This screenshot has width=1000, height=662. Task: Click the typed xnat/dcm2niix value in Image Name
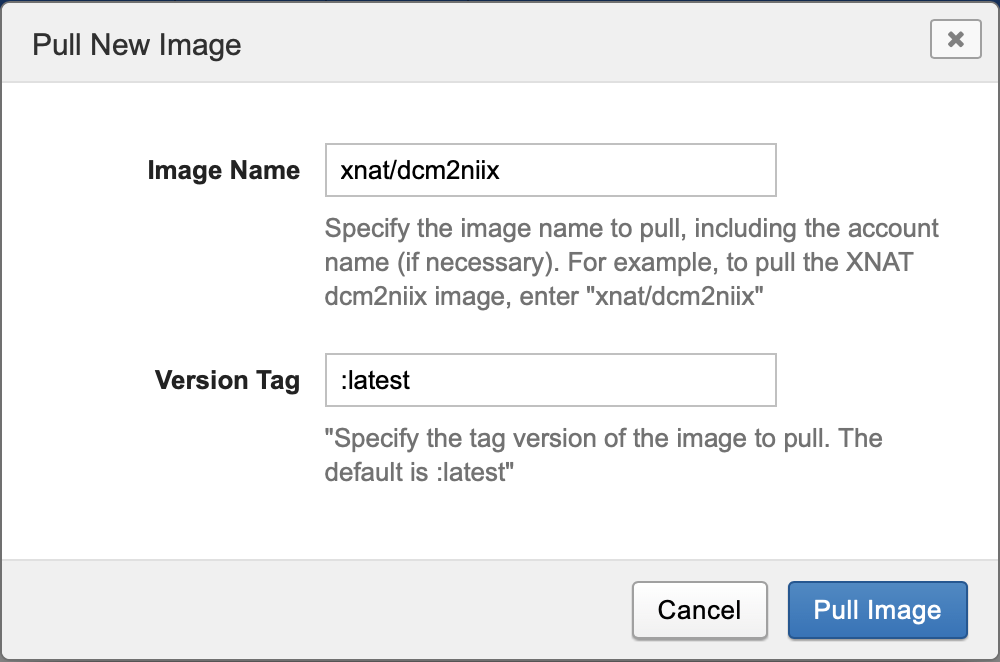click(x=420, y=170)
